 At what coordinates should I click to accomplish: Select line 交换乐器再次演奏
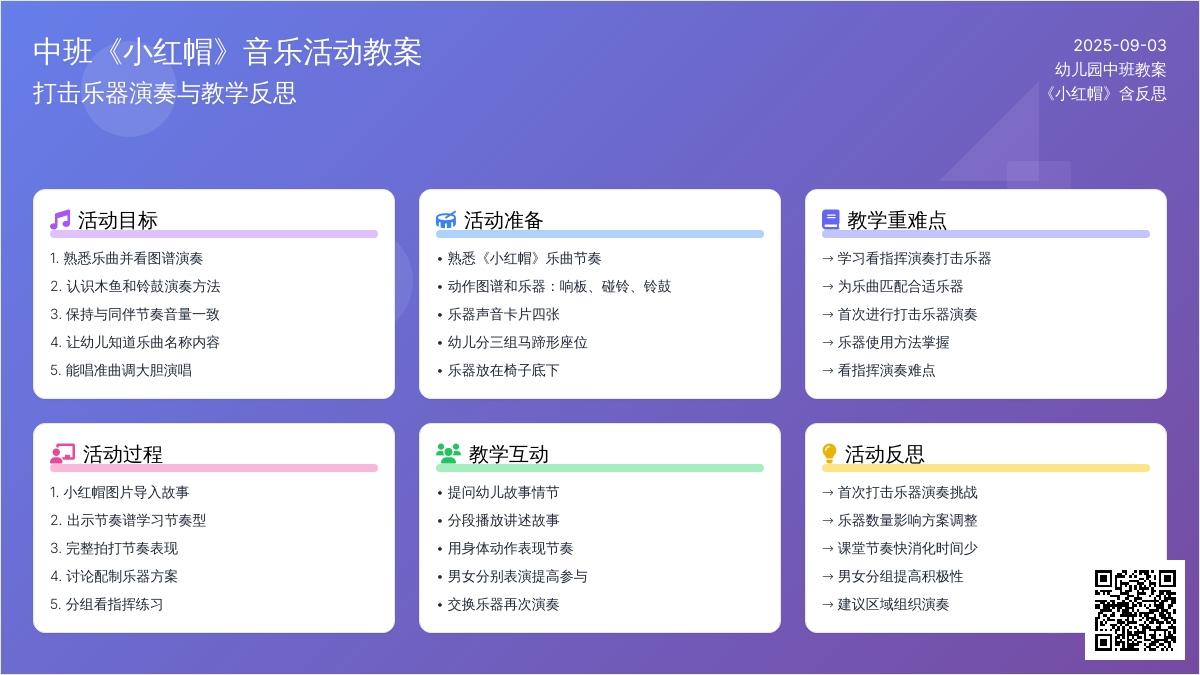point(498,604)
